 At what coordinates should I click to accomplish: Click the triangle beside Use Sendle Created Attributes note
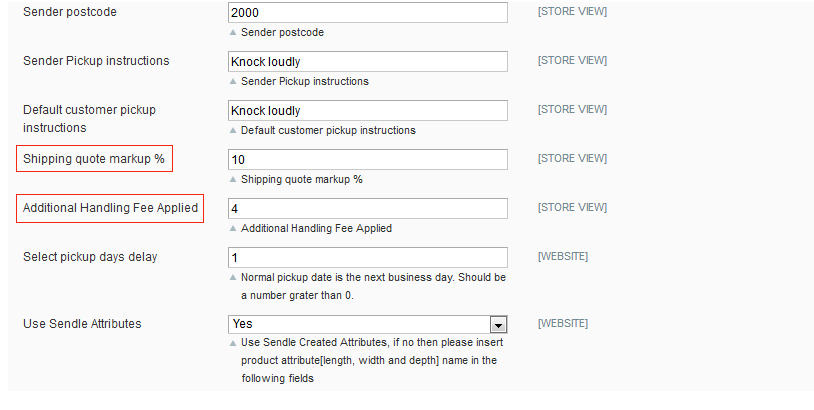point(234,344)
